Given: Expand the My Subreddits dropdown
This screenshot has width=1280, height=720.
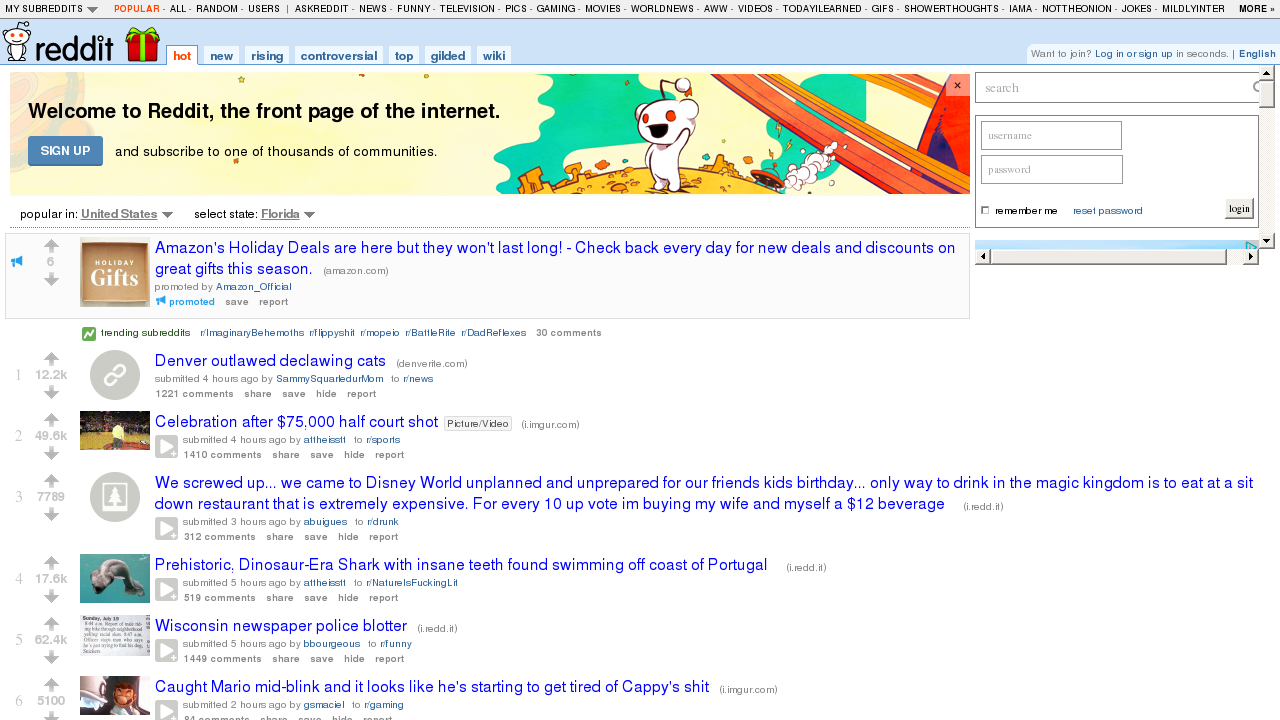Looking at the screenshot, I should click(x=51, y=8).
